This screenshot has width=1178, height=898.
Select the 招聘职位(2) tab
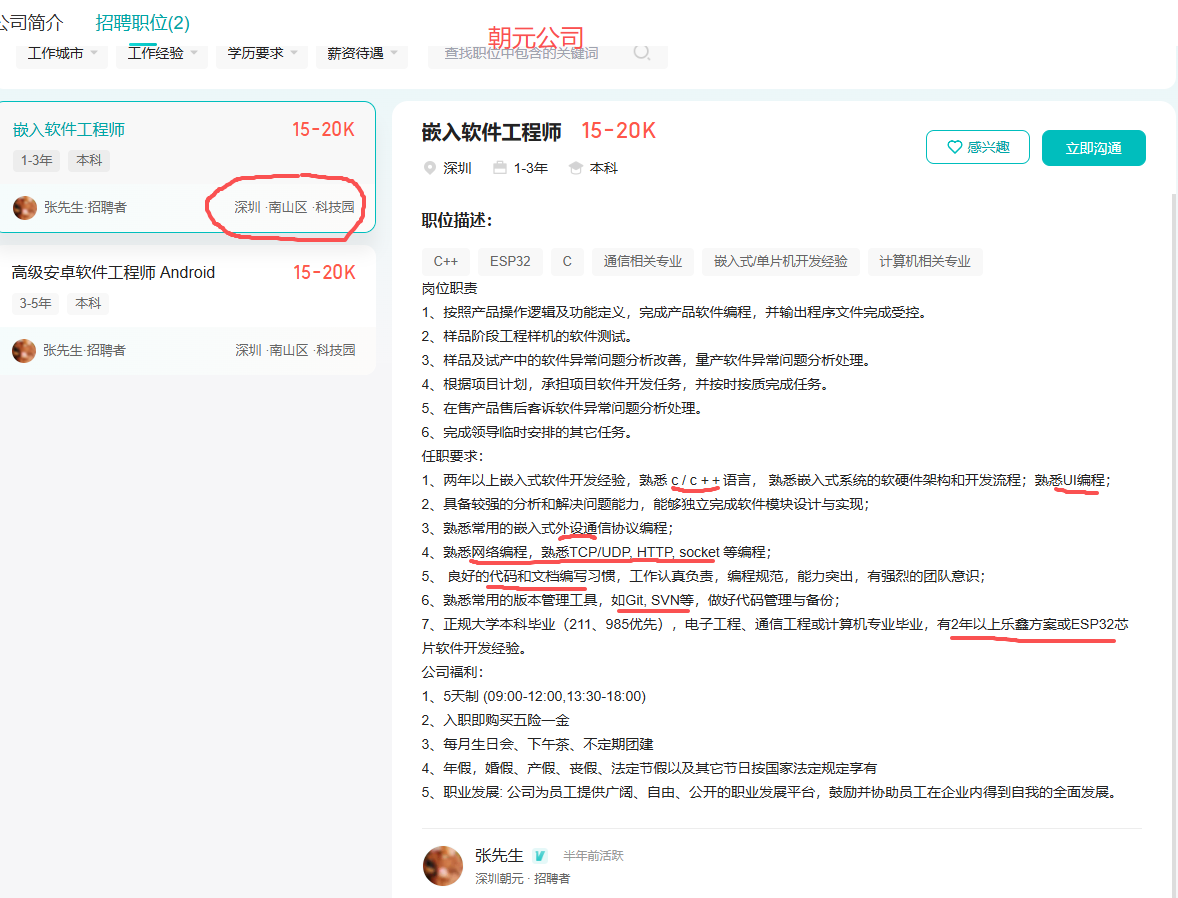pyautogui.click(x=142, y=22)
